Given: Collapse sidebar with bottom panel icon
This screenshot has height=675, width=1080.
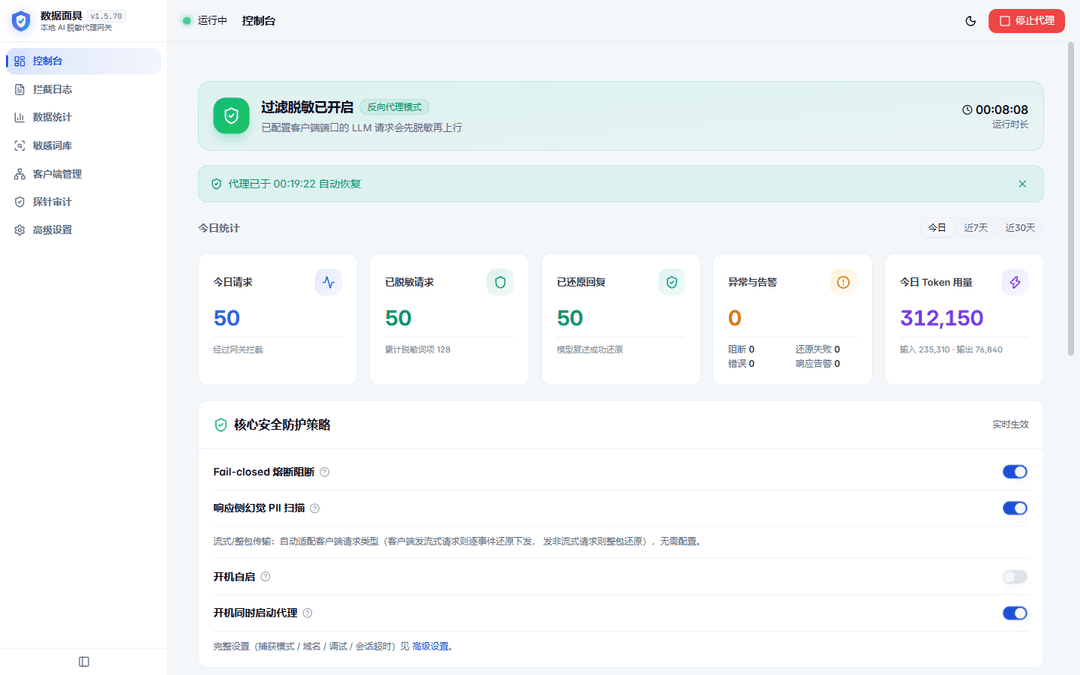Looking at the screenshot, I should click(x=84, y=662).
